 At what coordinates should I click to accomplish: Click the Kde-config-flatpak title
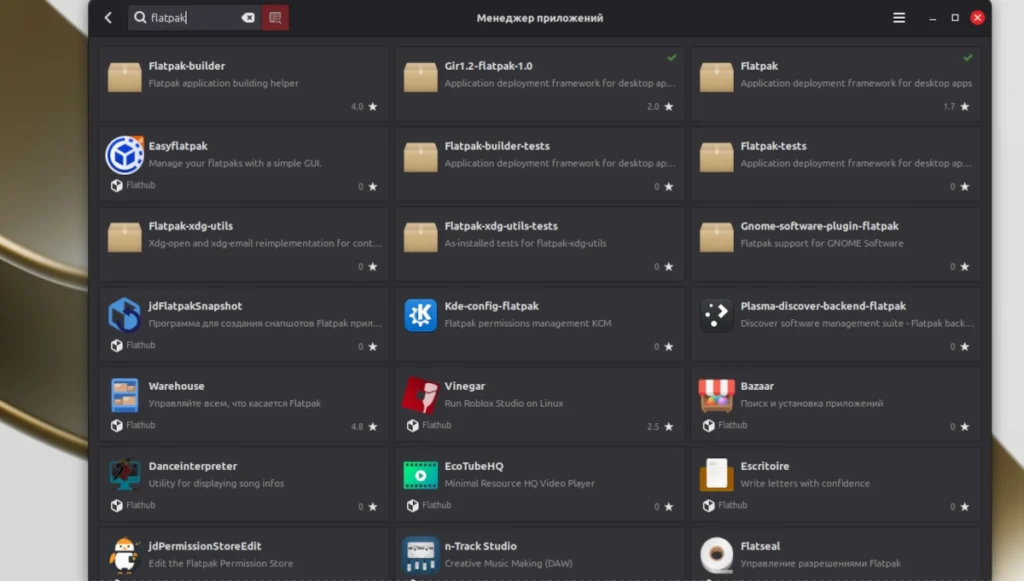tap(492, 306)
